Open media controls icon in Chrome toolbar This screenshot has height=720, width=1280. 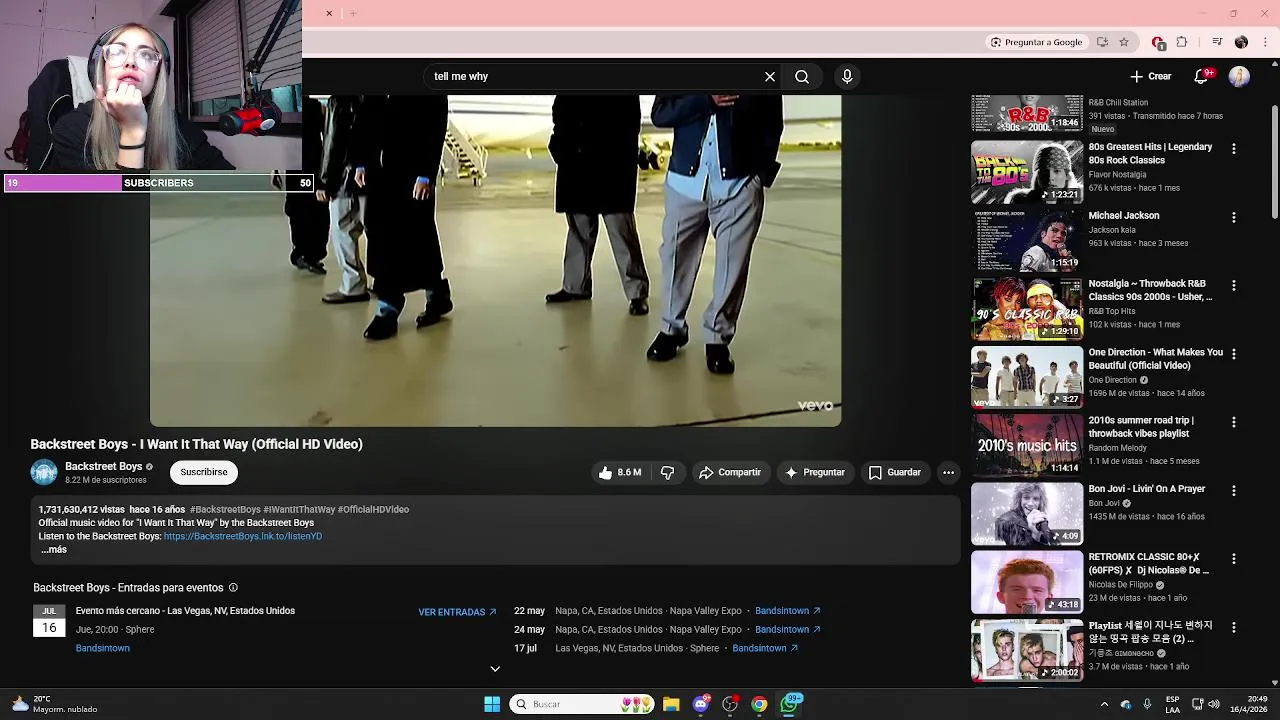[1217, 42]
